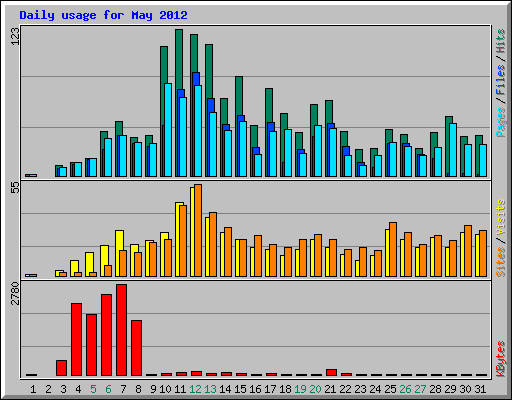Click day label "9" on the axis

[x=153, y=389]
